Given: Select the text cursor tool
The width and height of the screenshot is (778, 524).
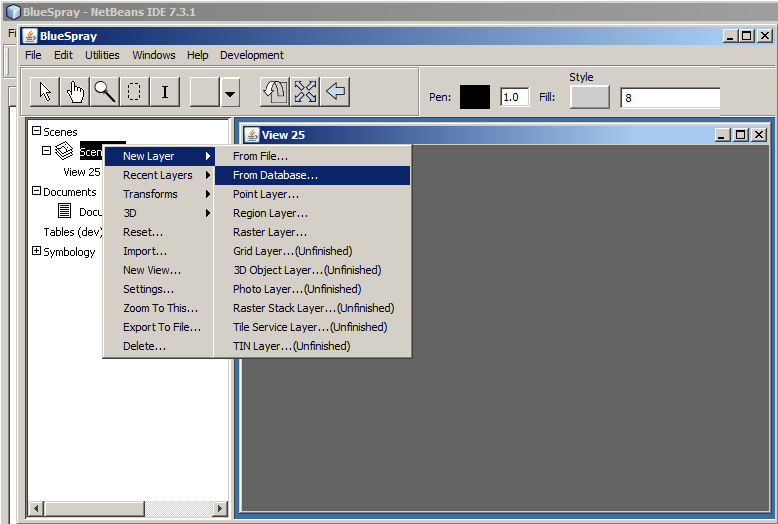Looking at the screenshot, I should [x=164, y=92].
